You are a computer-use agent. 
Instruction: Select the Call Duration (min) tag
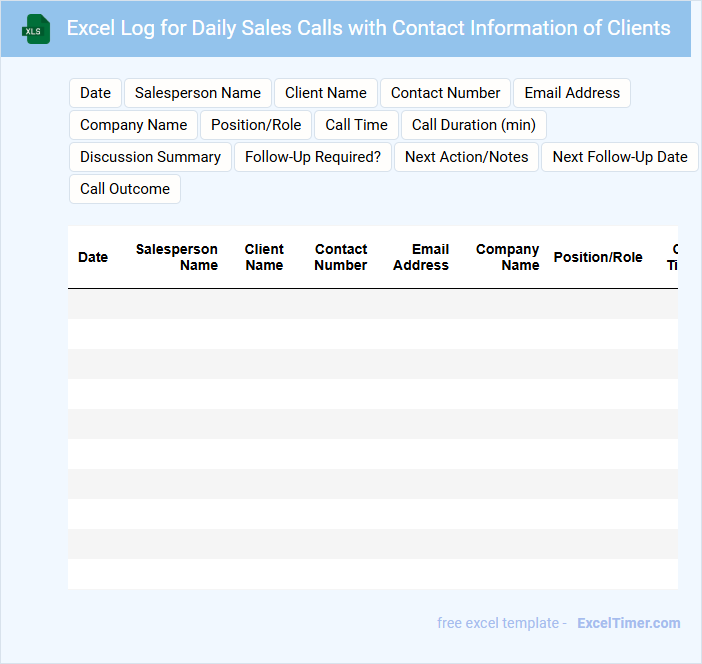473,125
